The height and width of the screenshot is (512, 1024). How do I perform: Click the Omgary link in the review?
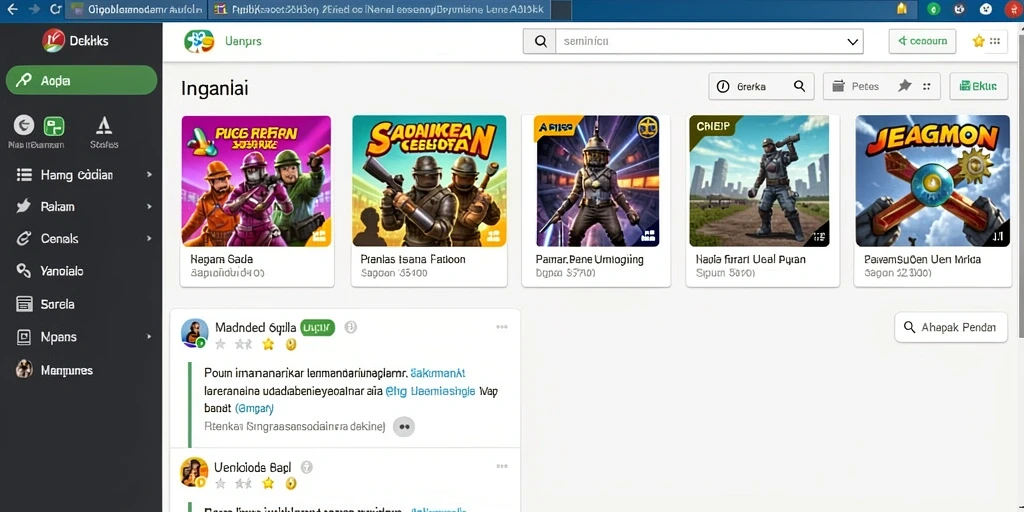[254, 408]
